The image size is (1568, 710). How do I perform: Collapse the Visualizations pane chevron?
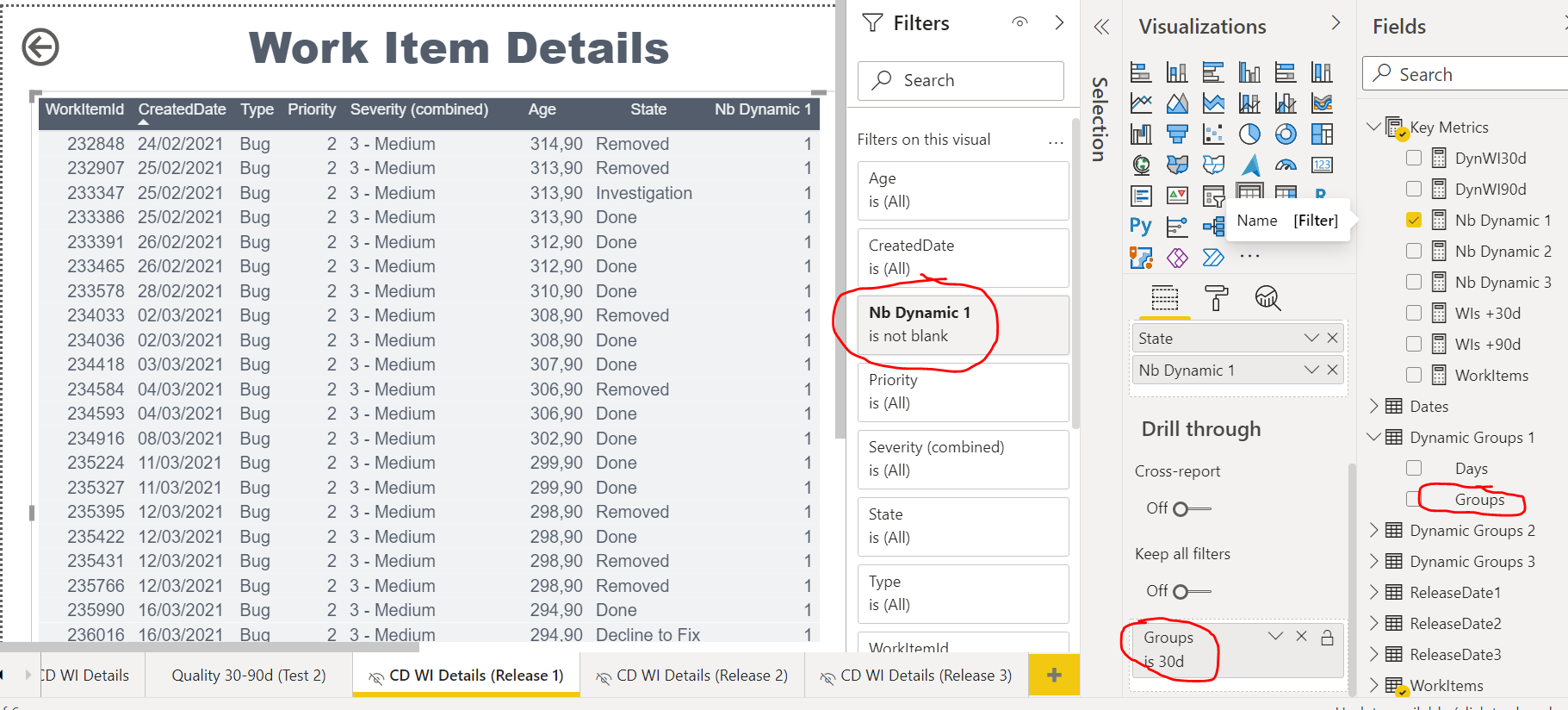coord(1336,22)
